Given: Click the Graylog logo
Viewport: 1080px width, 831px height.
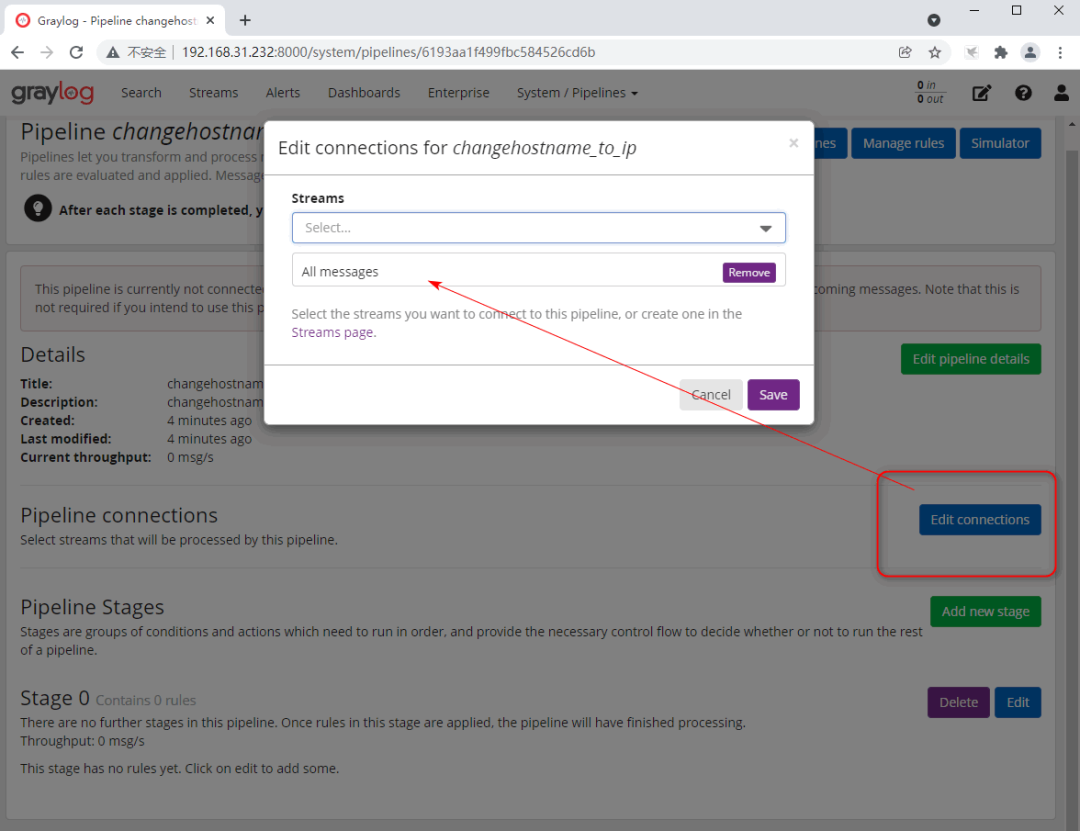Looking at the screenshot, I should click(x=52, y=93).
